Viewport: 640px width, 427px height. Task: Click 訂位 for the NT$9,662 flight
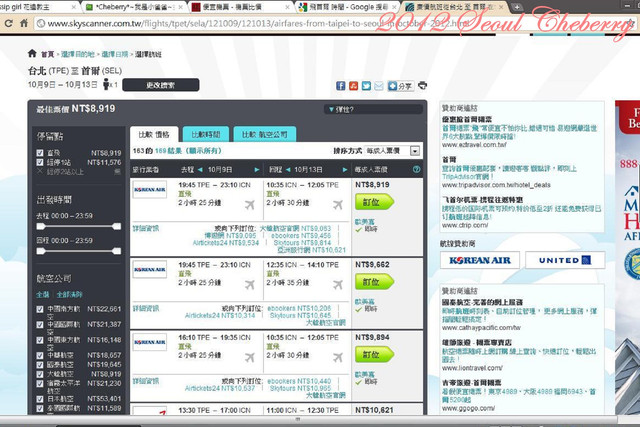click(374, 282)
